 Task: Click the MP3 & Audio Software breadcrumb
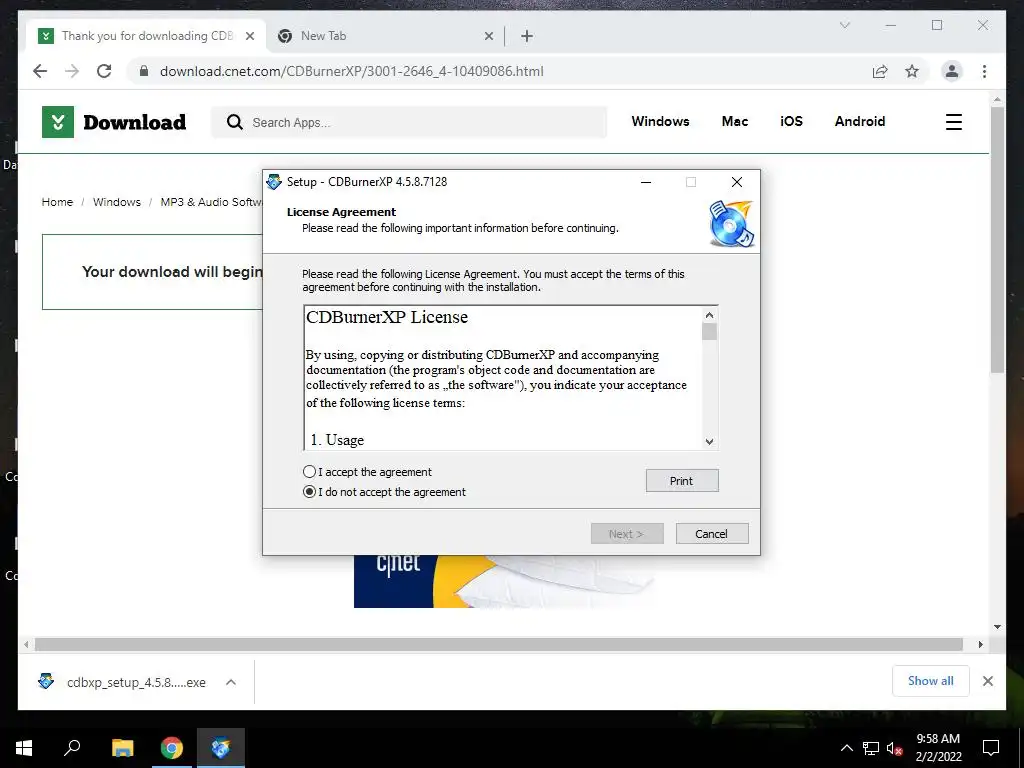pyautogui.click(x=211, y=202)
